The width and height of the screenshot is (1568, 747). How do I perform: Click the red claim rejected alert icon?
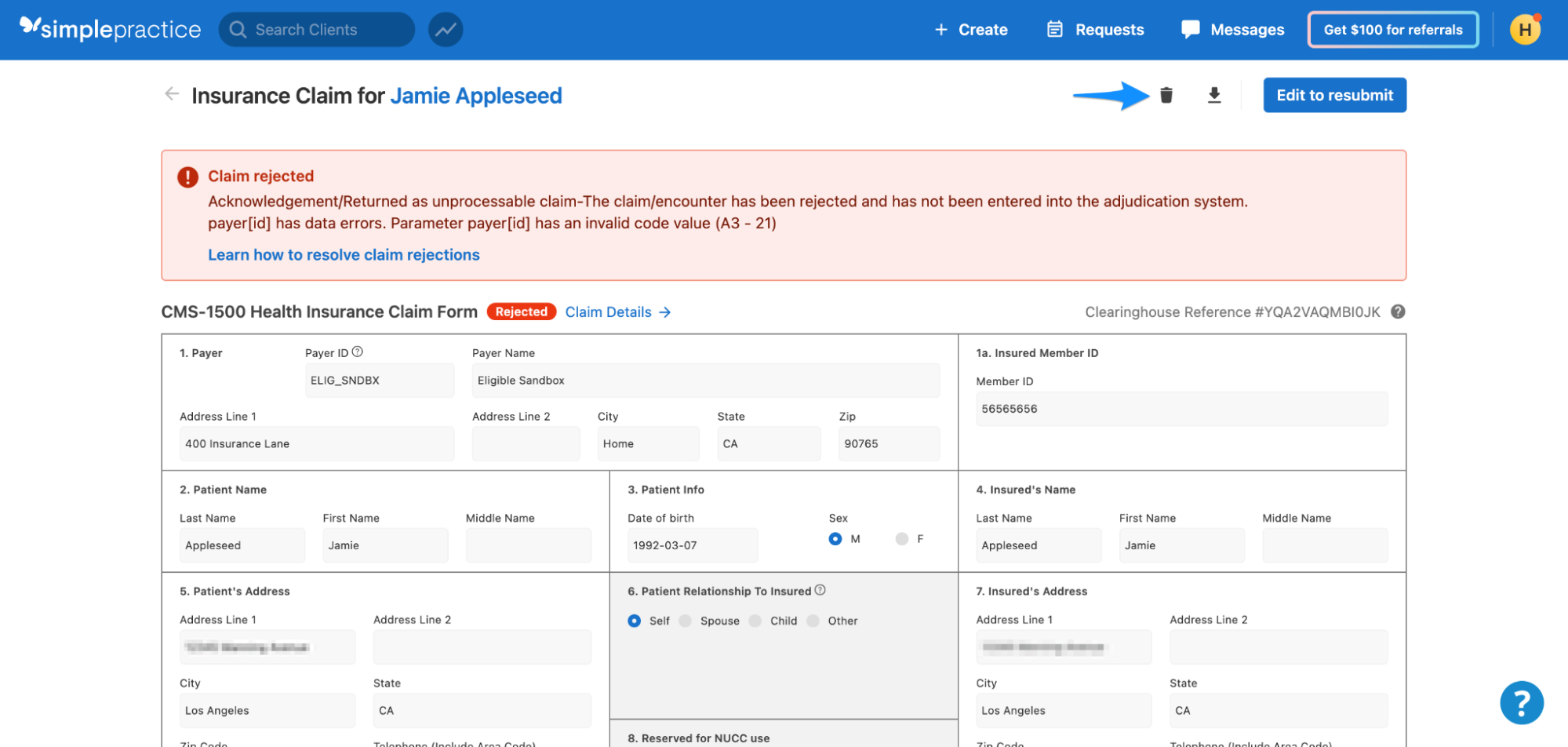(187, 177)
